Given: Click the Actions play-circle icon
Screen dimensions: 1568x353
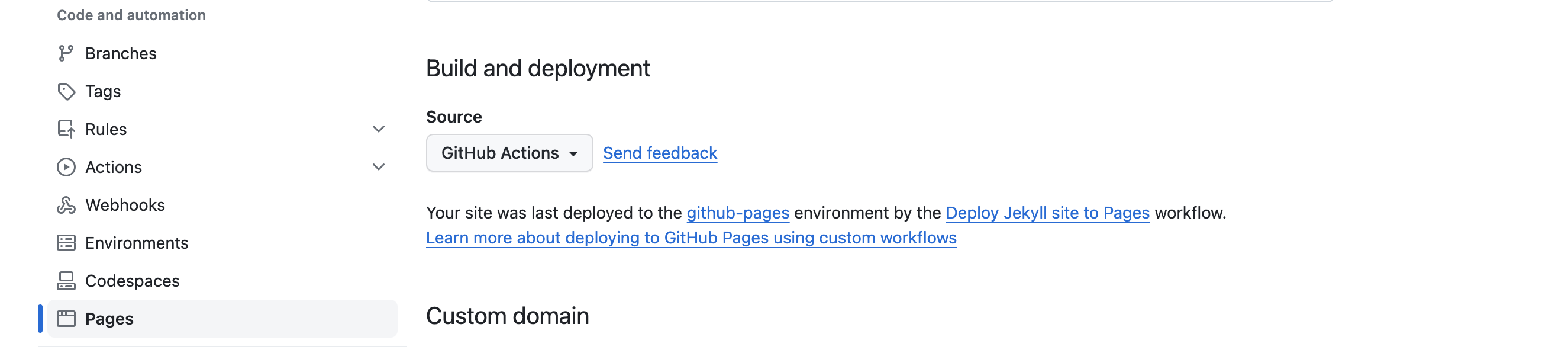Looking at the screenshot, I should pos(66,167).
